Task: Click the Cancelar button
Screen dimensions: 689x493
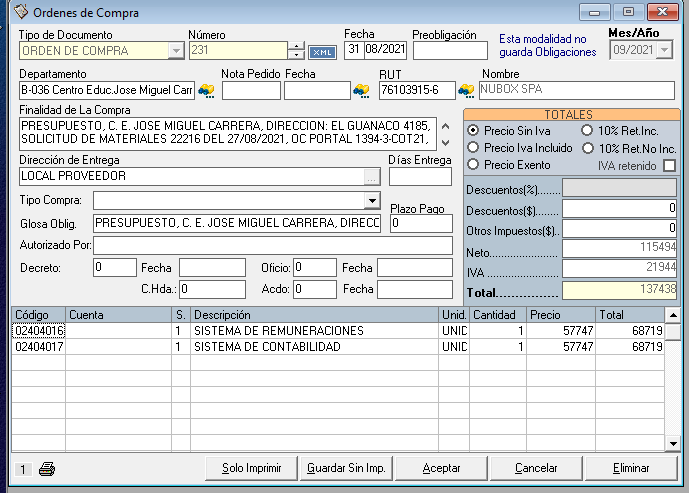Action: 536,468
